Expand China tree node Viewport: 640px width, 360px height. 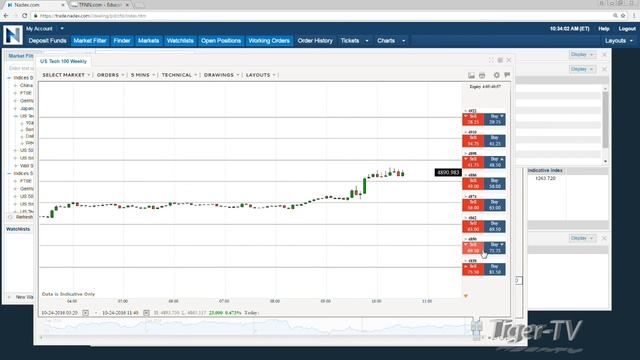tap(16, 85)
